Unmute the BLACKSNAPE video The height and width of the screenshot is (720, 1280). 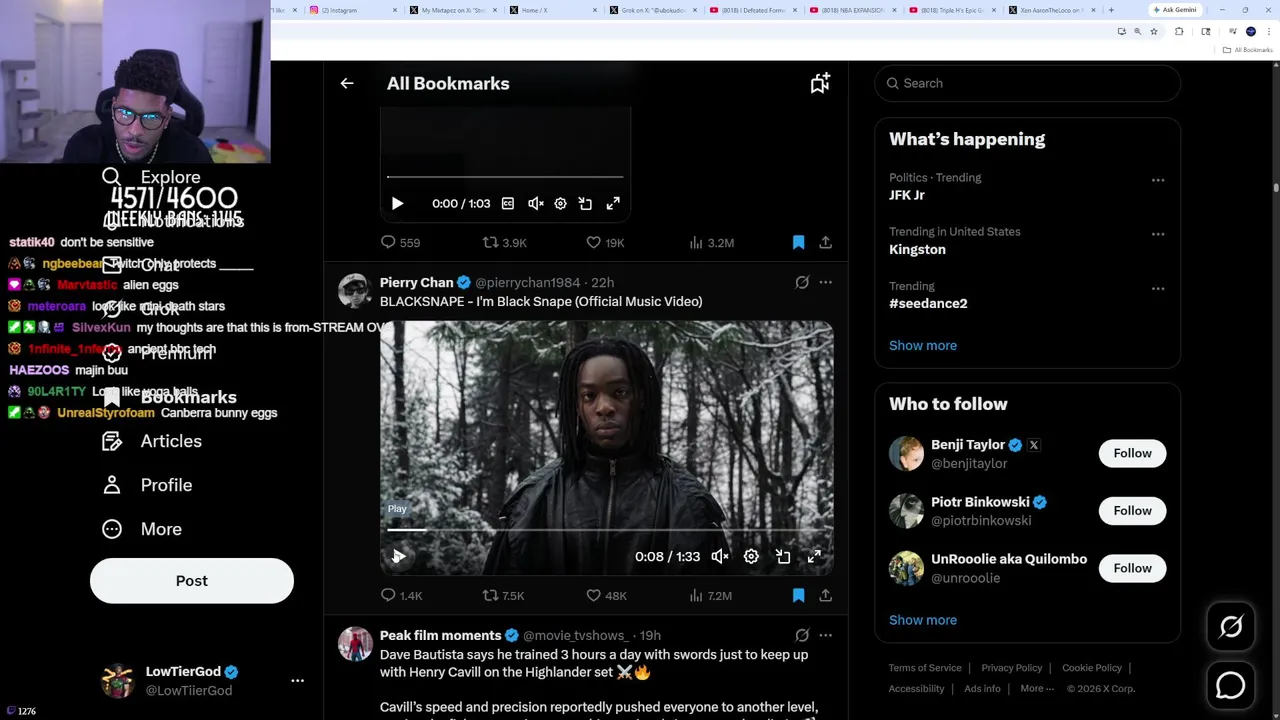720,556
